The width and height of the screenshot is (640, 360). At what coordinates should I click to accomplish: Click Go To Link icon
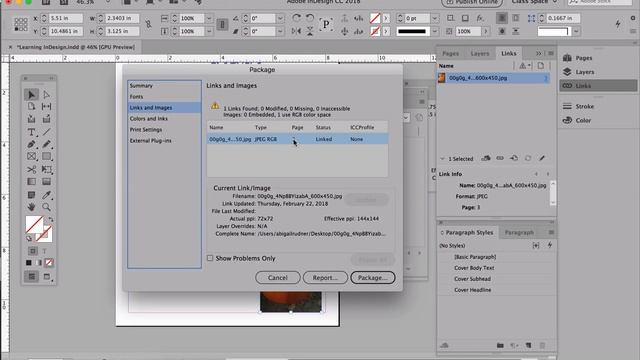click(x=514, y=158)
